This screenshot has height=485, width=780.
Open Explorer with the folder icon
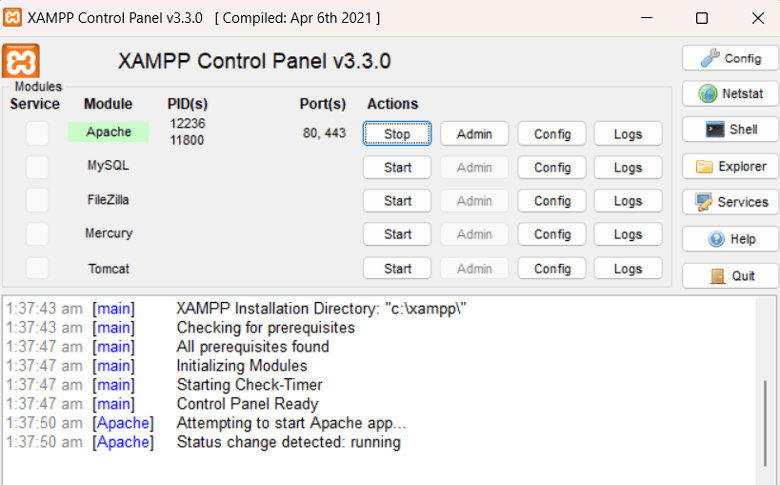coord(730,166)
